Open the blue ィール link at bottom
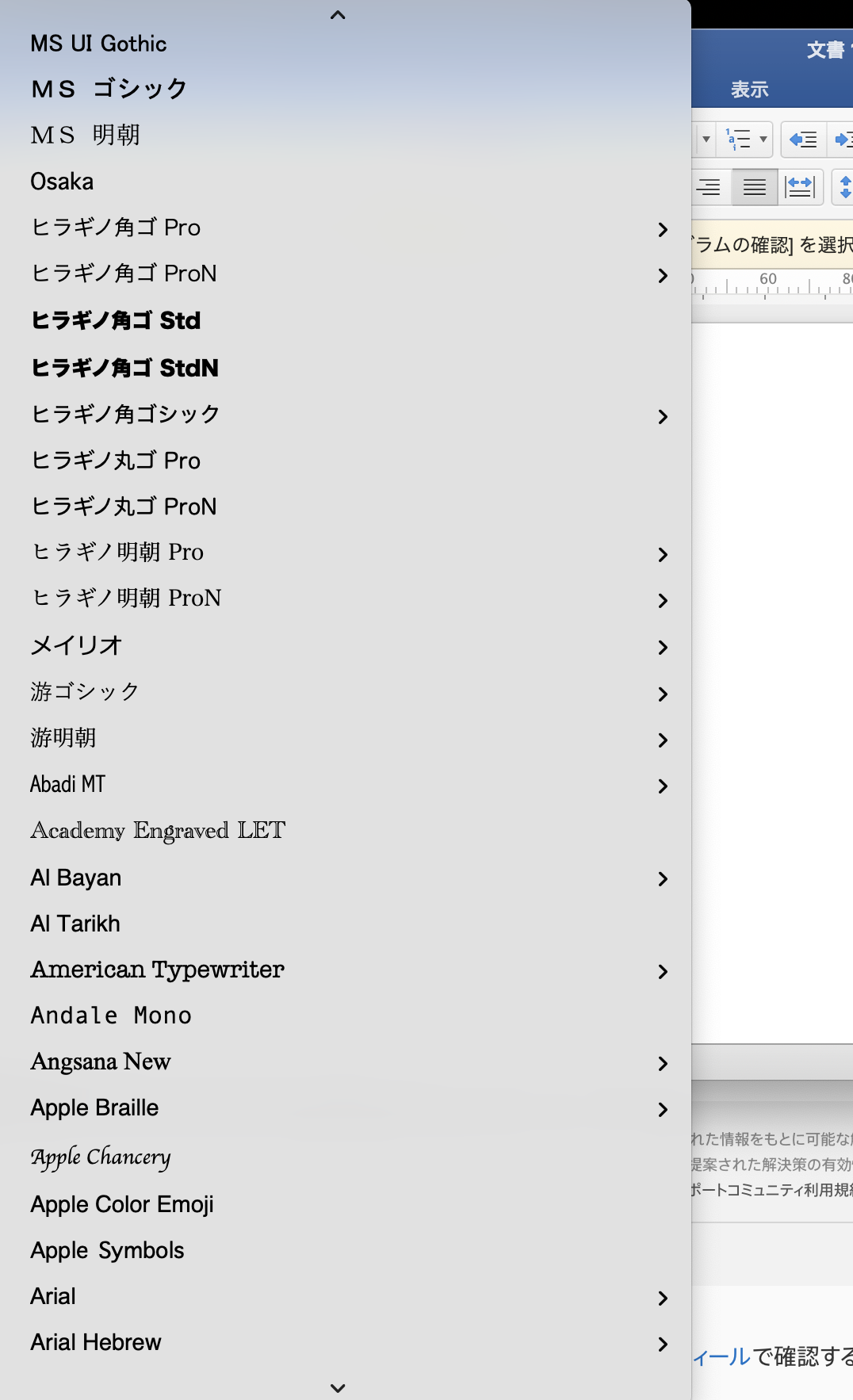The height and width of the screenshot is (1400, 853). point(721,1356)
